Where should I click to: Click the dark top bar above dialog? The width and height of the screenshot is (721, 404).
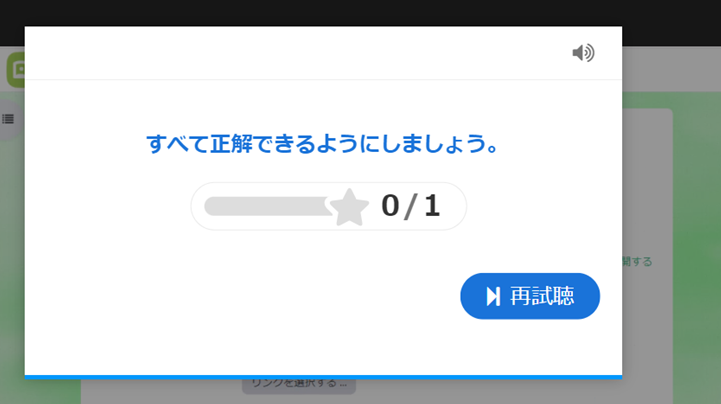point(360,12)
